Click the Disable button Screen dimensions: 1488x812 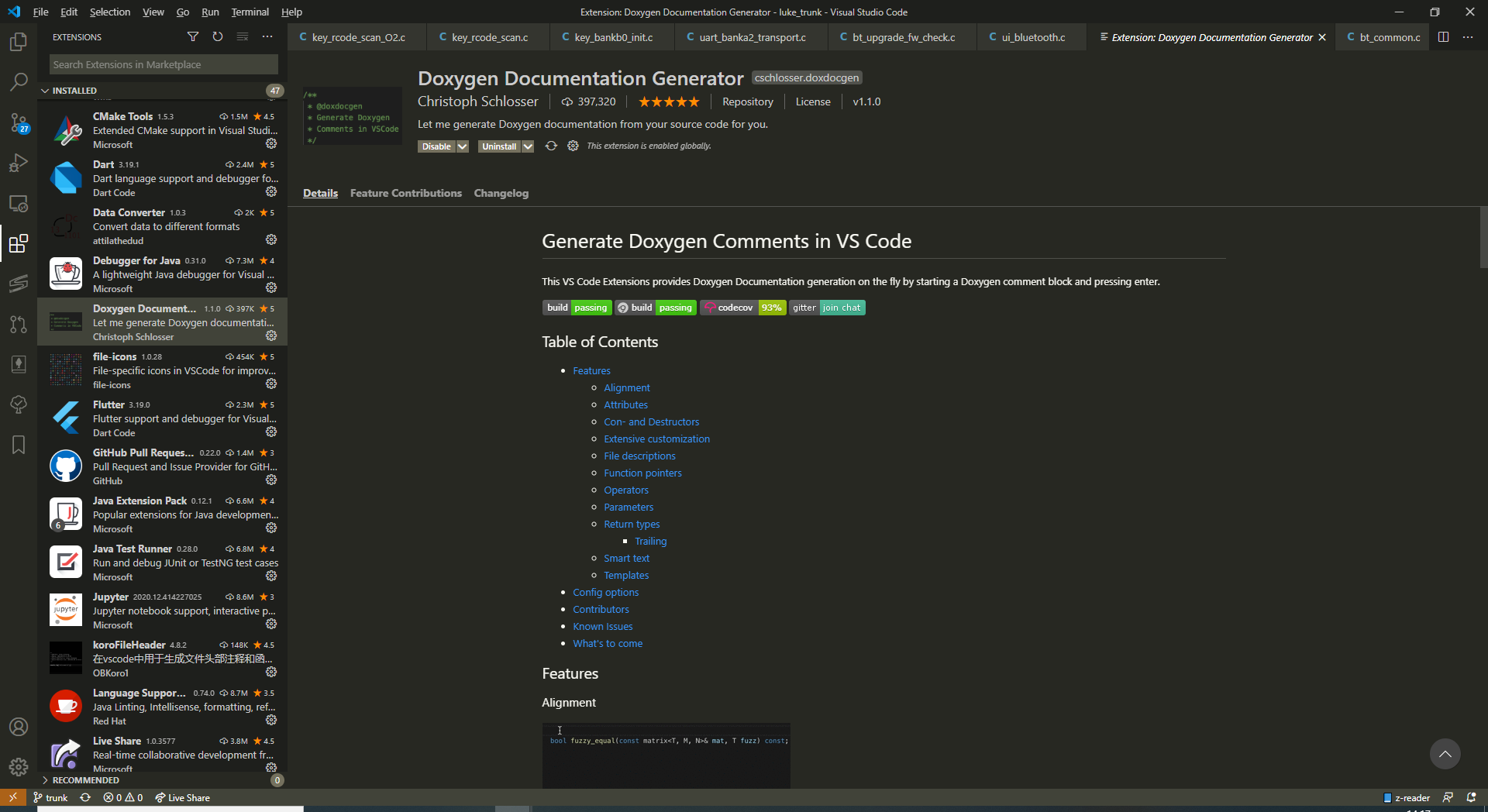coord(436,146)
